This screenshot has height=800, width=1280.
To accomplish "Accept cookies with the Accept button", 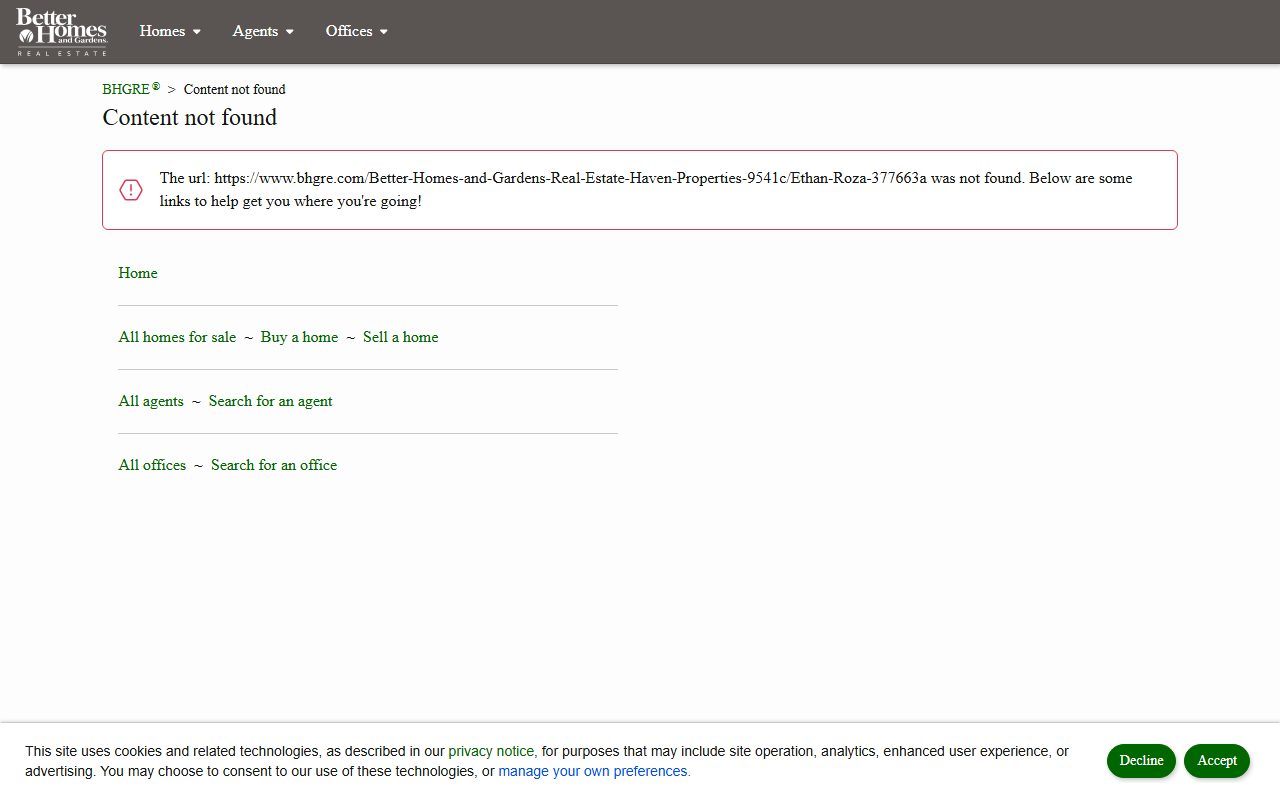I will [x=1217, y=761].
